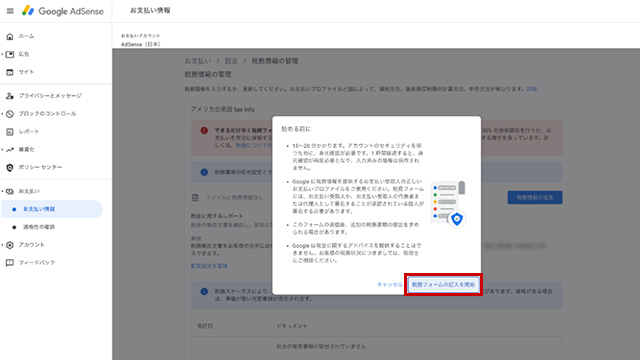
Task: Open フィードバック via its speech-bubble icon
Action: click(x=10, y=263)
